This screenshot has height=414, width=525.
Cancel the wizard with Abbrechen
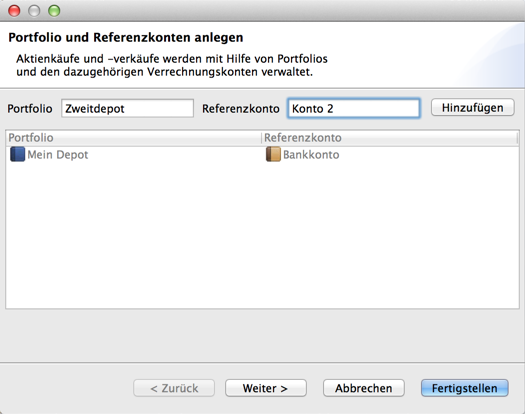coord(364,388)
